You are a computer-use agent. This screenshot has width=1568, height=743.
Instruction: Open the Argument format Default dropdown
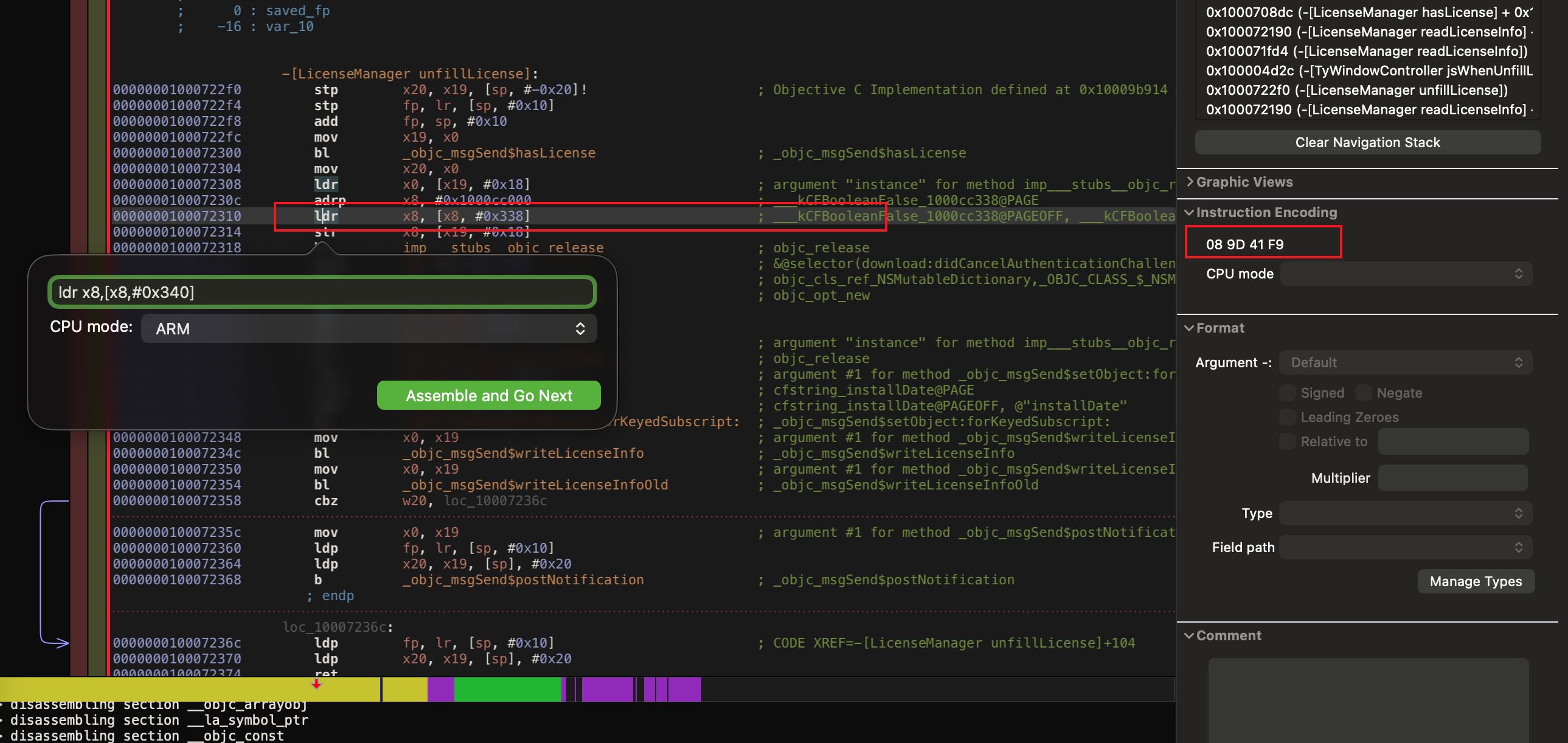coord(1406,362)
